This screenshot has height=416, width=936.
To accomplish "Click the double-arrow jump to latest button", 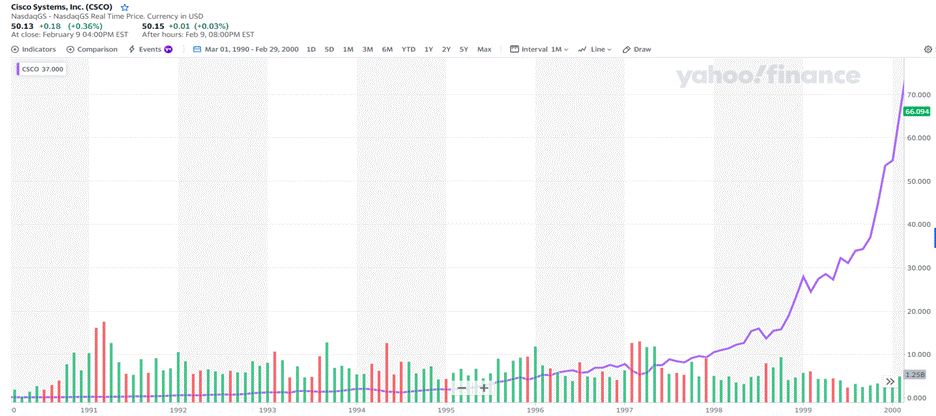I will click(890, 381).
